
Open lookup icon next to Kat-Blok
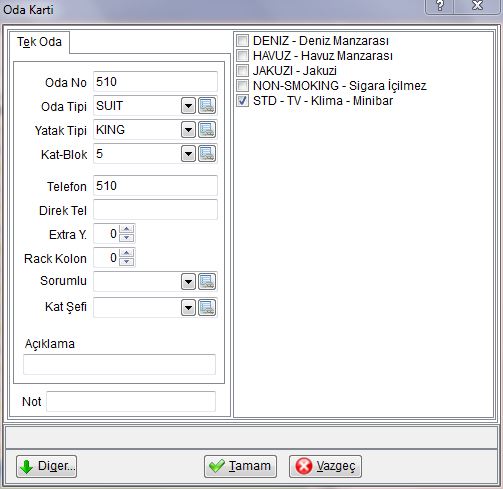(207, 154)
